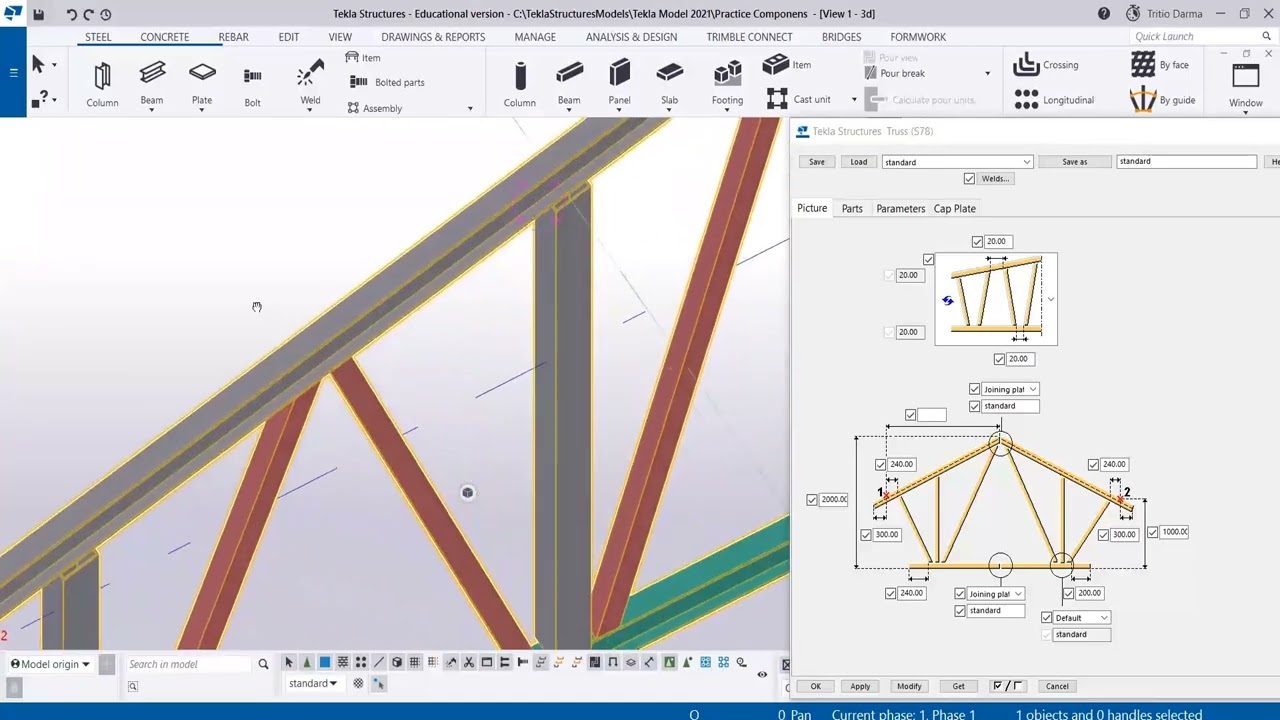Viewport: 1280px width, 720px height.
Task: Switch to the Cap Plate tab
Action: coord(955,208)
